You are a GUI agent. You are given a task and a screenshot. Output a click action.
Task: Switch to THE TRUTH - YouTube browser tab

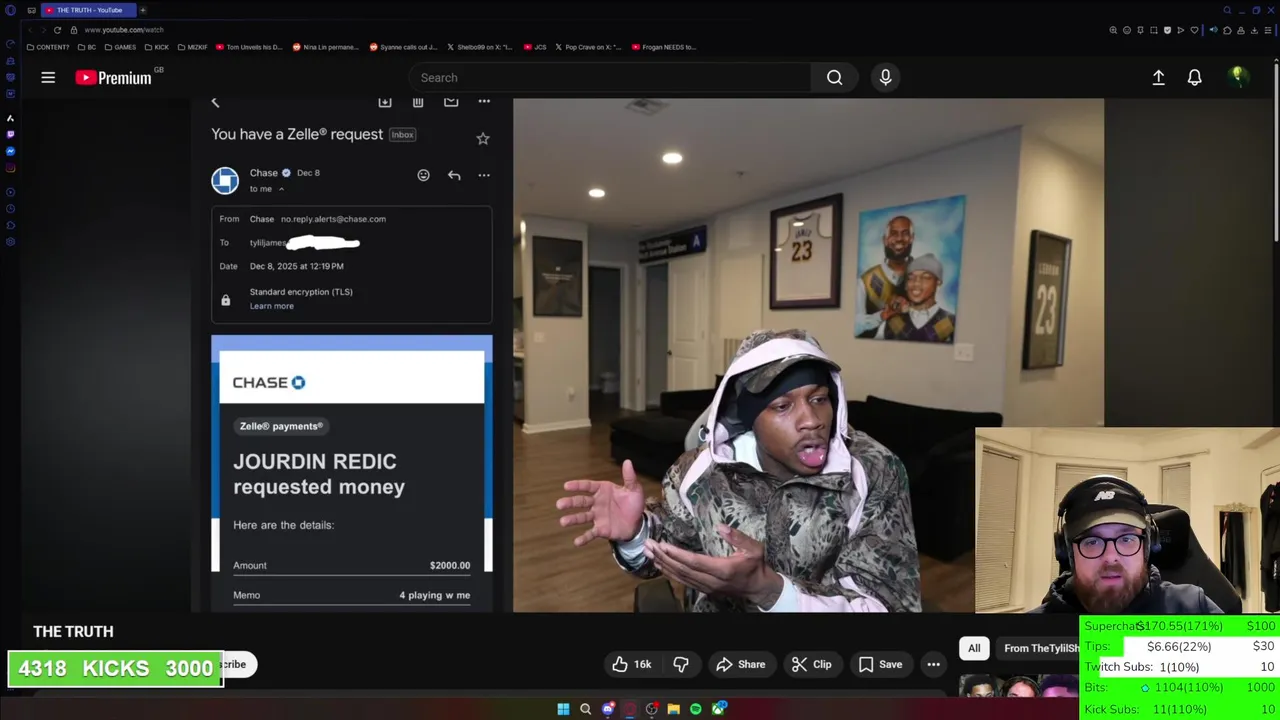click(x=89, y=10)
